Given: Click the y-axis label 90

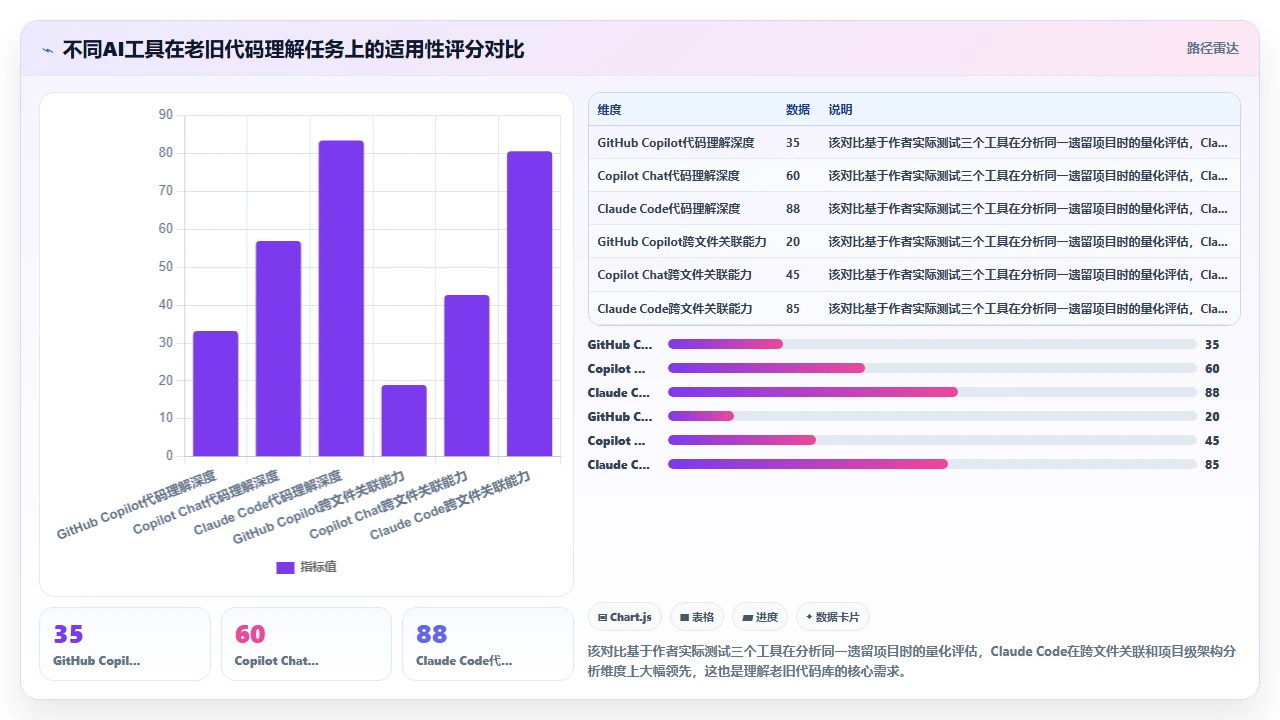Looking at the screenshot, I should (x=165, y=115).
